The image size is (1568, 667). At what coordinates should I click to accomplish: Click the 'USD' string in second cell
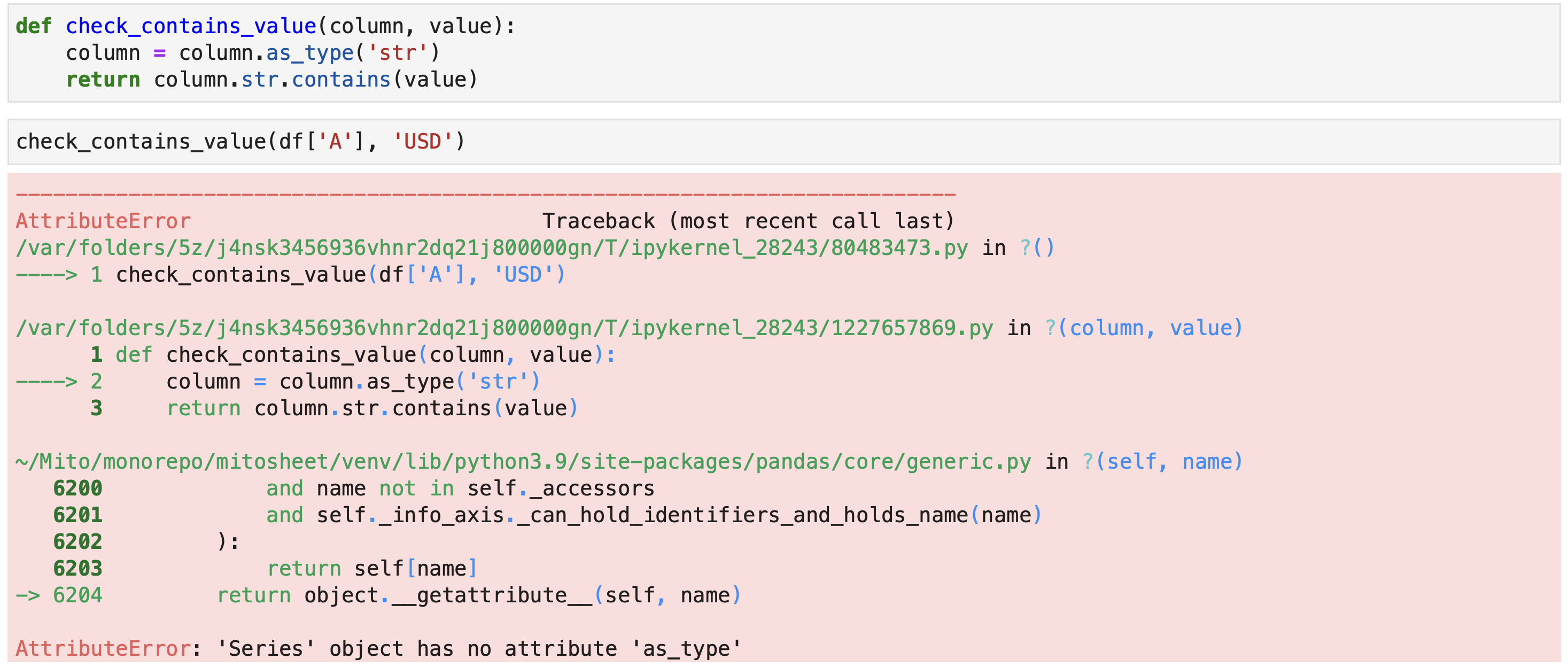click(x=422, y=142)
